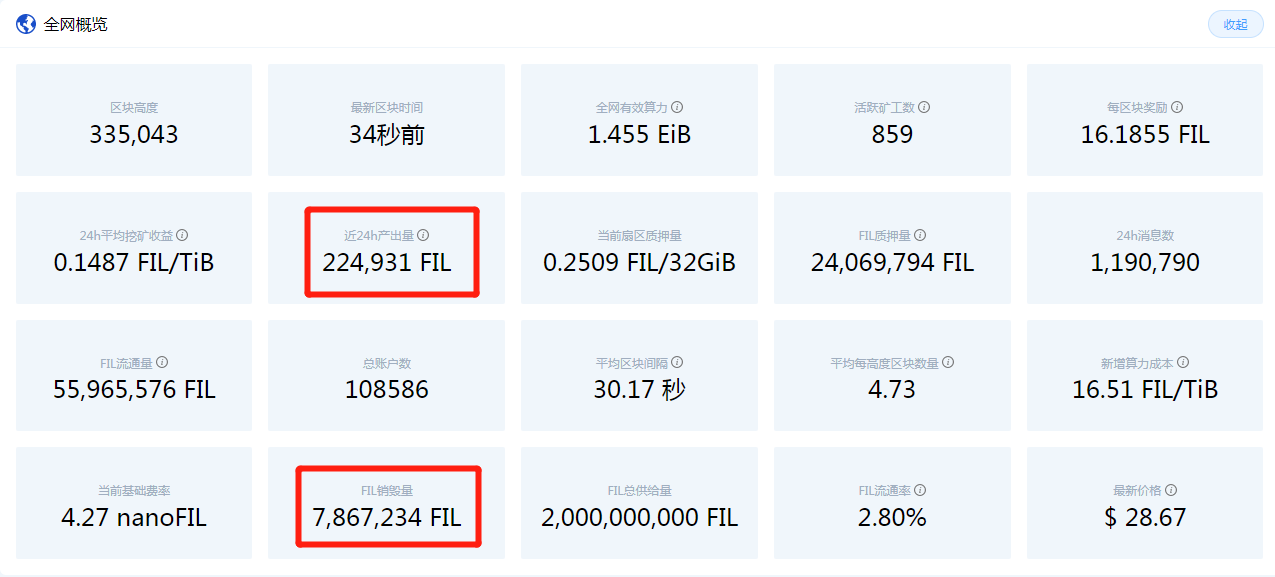
Task: Click the 全网概览 section title
Action: tap(76, 24)
